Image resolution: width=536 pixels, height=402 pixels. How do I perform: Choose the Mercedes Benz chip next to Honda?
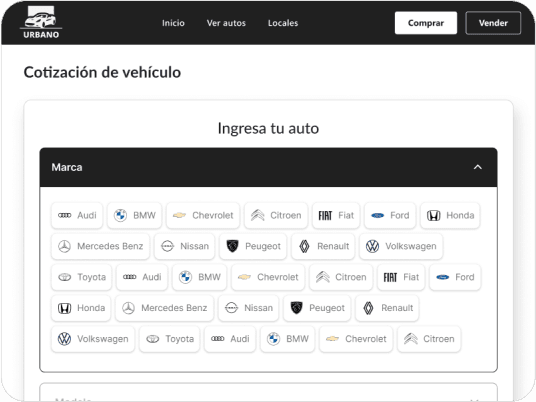point(164,308)
